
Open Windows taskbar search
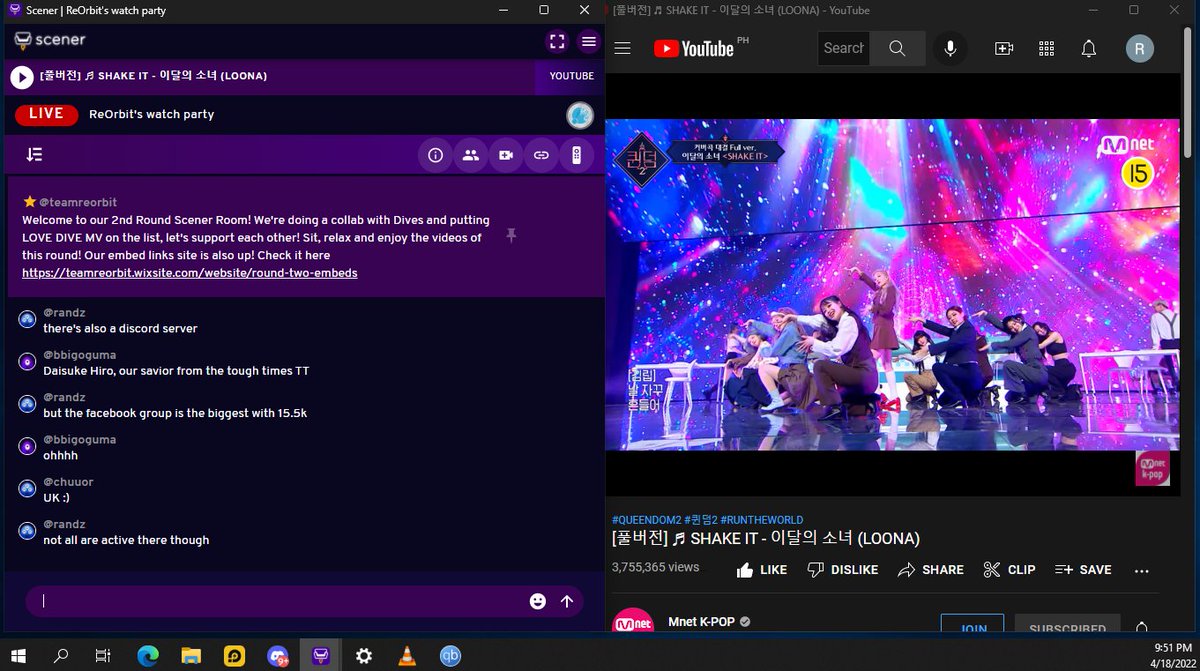pyautogui.click(x=61, y=656)
